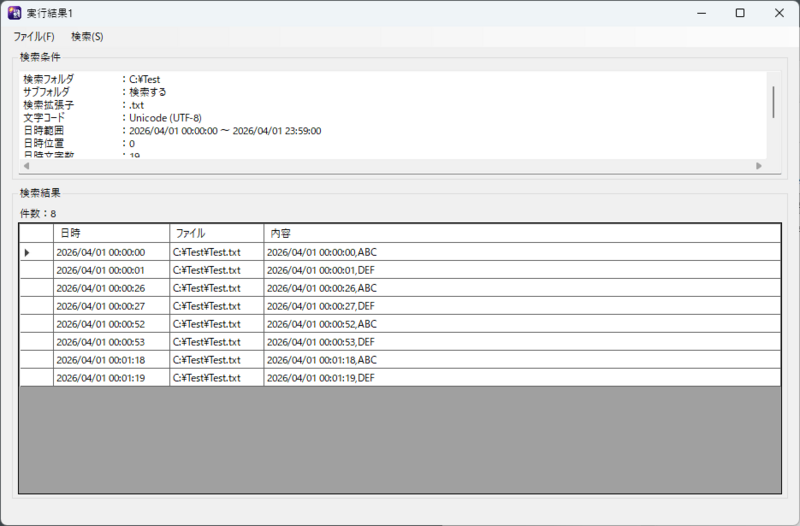The height and width of the screenshot is (526, 800).
Task: Click the 検索フォルダ value C:¥Test
Action: tap(144, 79)
